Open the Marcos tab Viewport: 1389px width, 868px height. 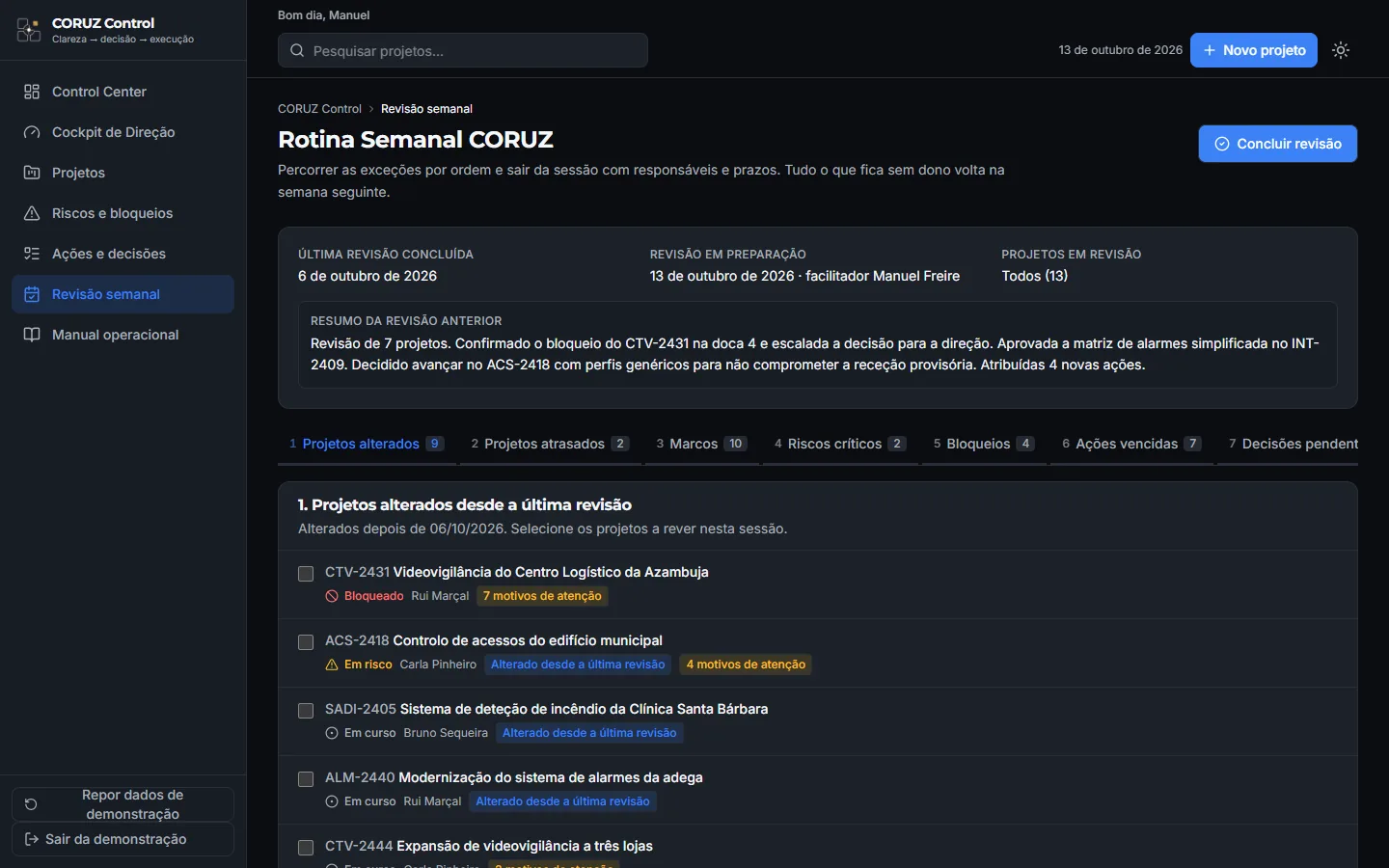coord(701,444)
